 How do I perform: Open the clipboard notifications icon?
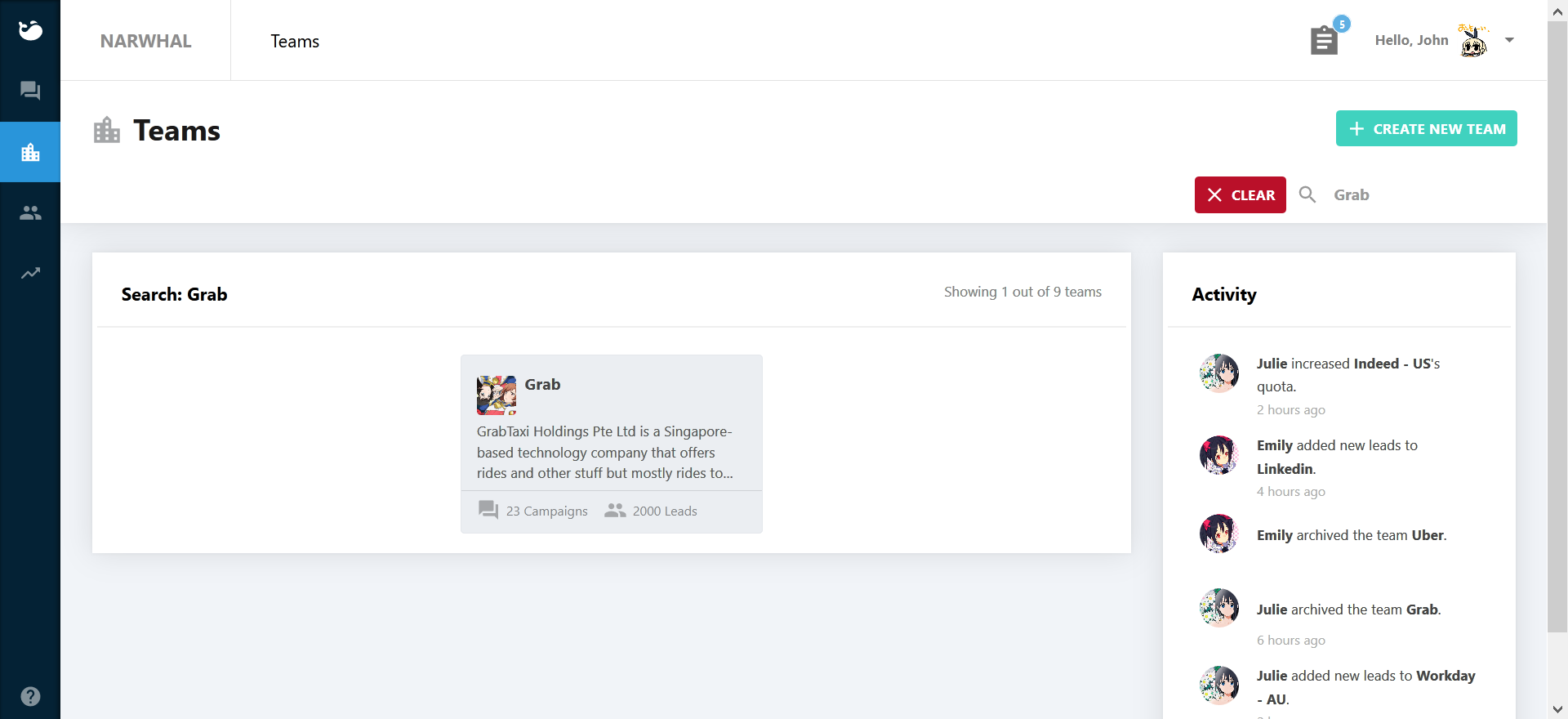click(x=1324, y=40)
